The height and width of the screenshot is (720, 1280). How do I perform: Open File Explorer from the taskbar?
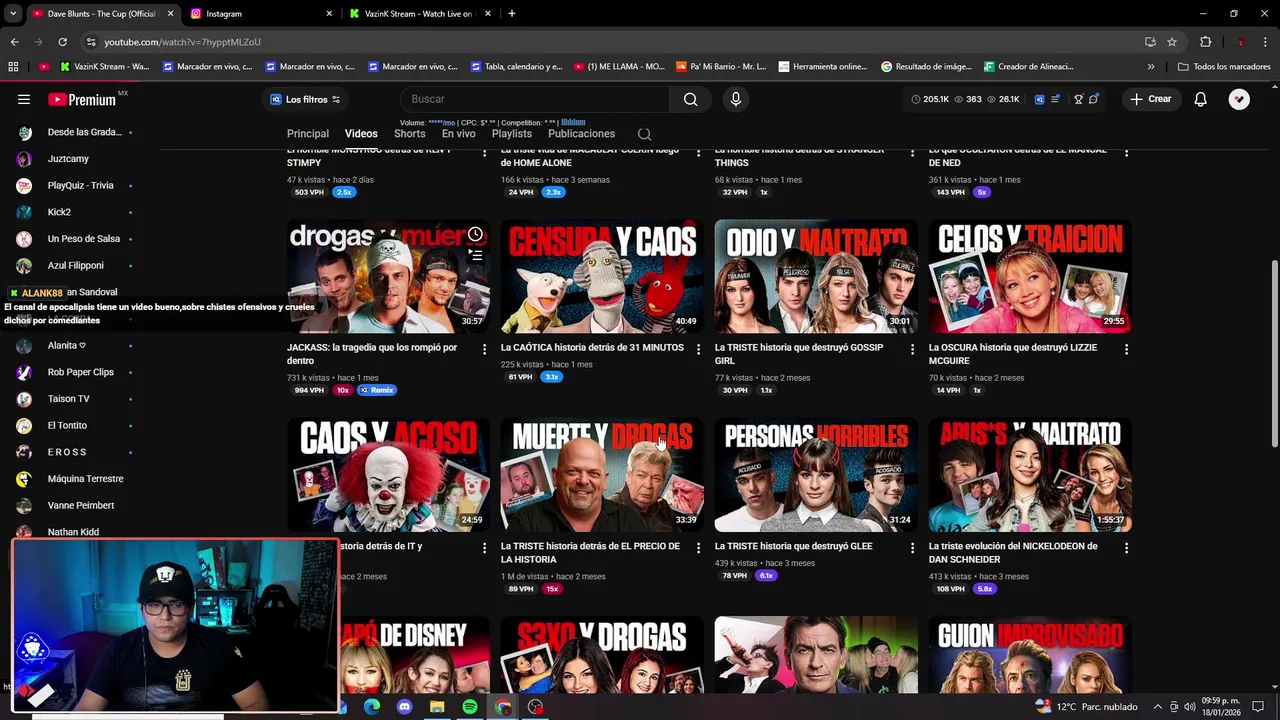click(437, 707)
